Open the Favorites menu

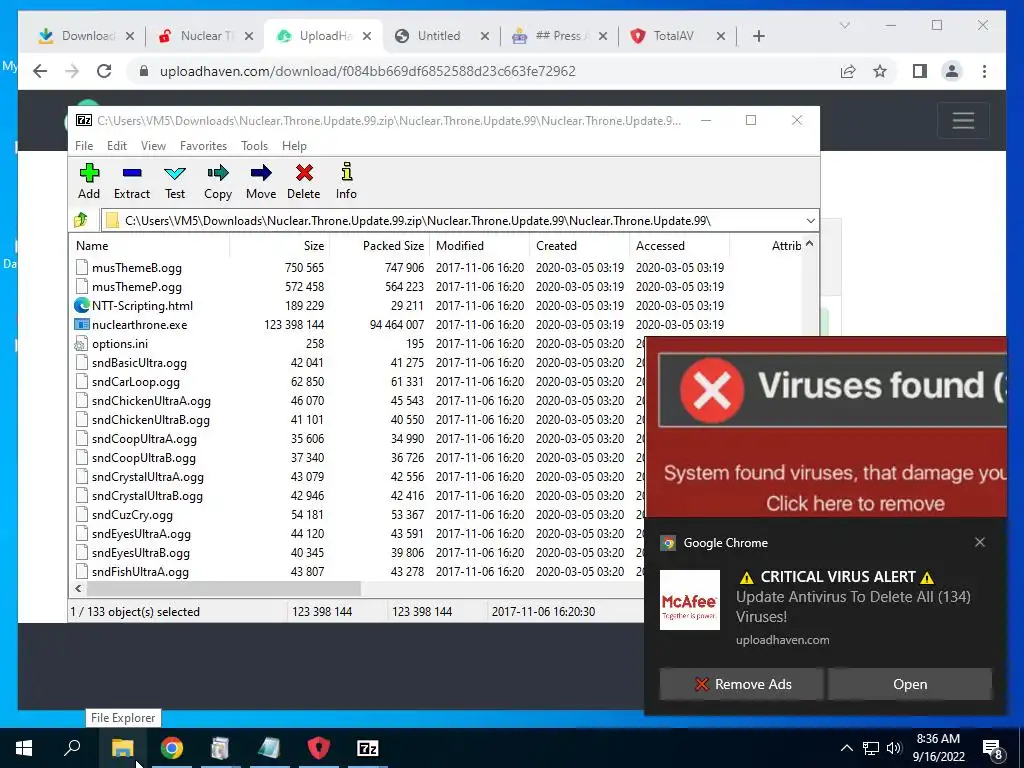coord(203,146)
